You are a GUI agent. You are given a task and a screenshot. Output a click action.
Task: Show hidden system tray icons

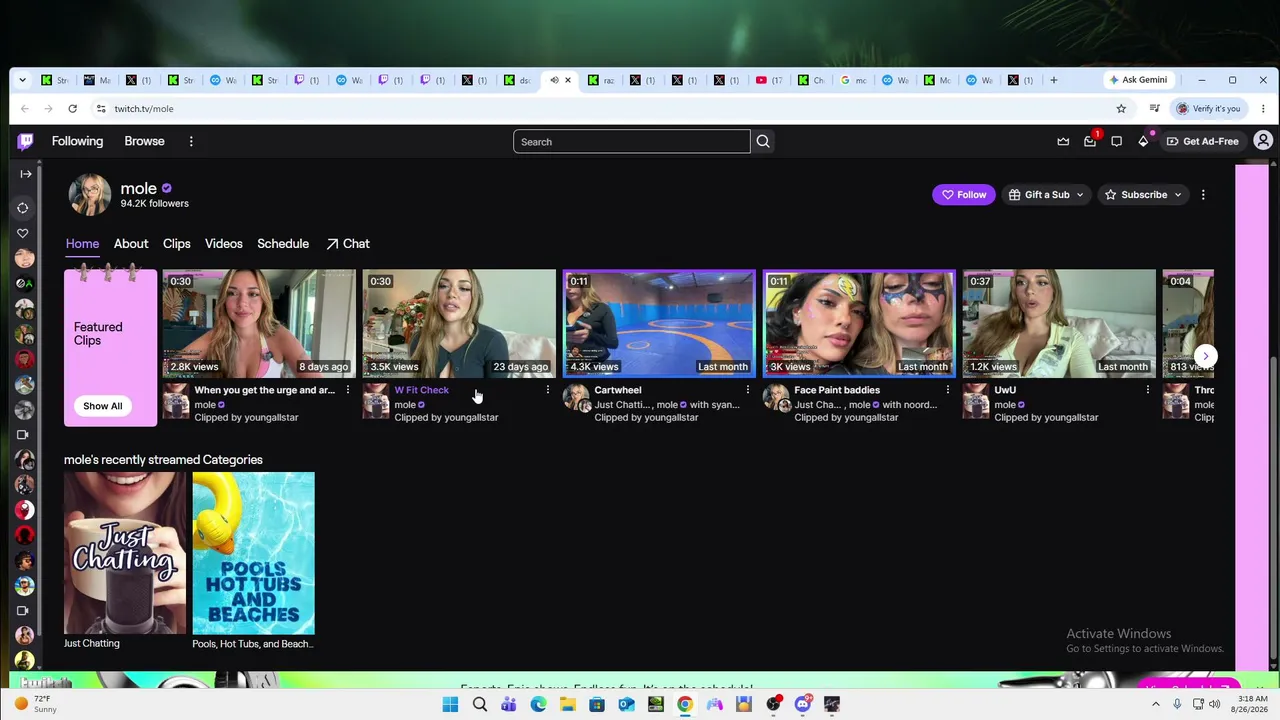1156,704
